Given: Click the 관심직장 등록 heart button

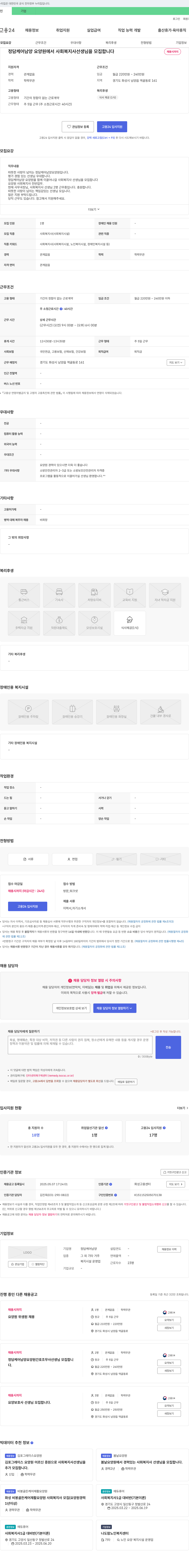Looking at the screenshot, I should [78, 127].
